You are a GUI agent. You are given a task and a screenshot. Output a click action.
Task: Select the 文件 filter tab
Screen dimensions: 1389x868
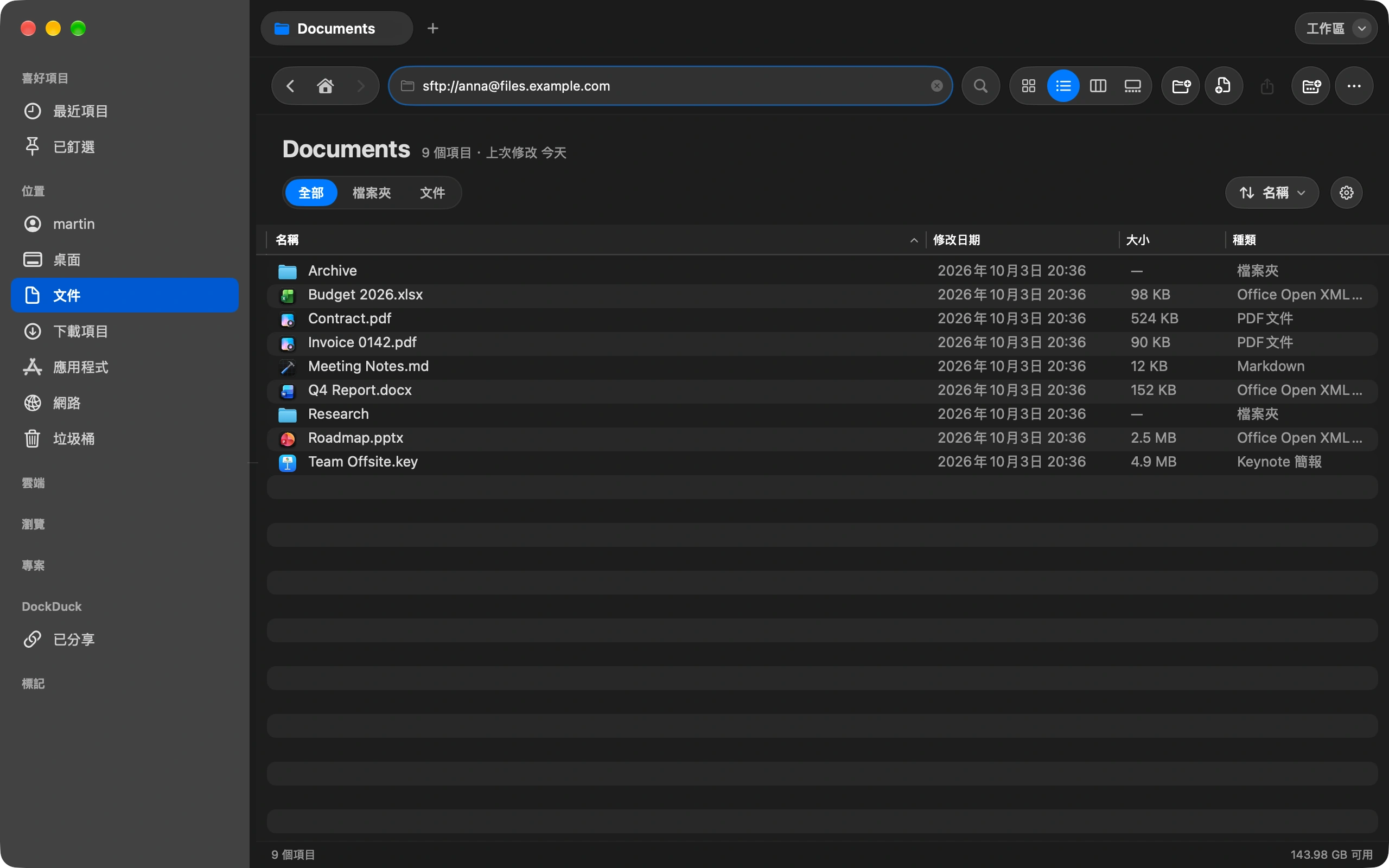tap(432, 193)
